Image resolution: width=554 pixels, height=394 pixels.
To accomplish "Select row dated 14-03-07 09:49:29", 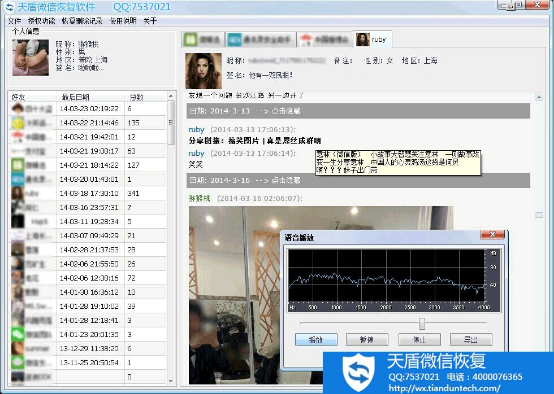I will (88, 236).
